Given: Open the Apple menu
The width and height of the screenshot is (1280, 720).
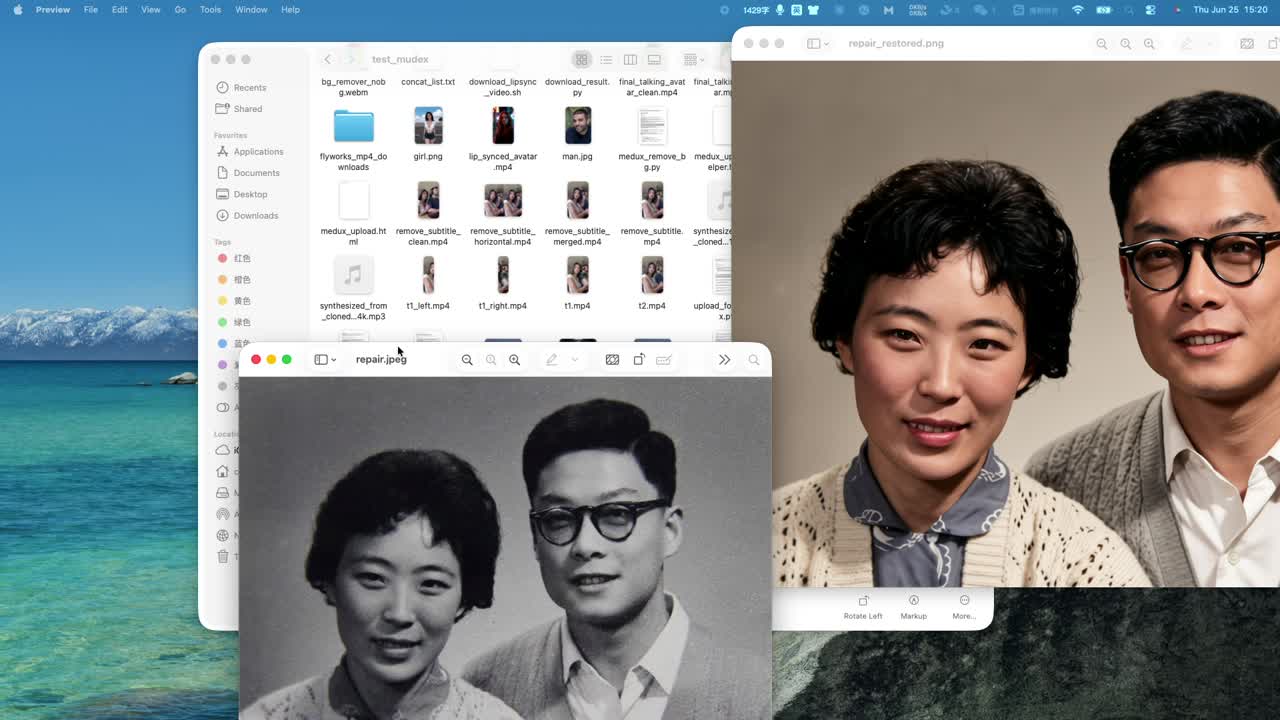Looking at the screenshot, I should 17,9.
